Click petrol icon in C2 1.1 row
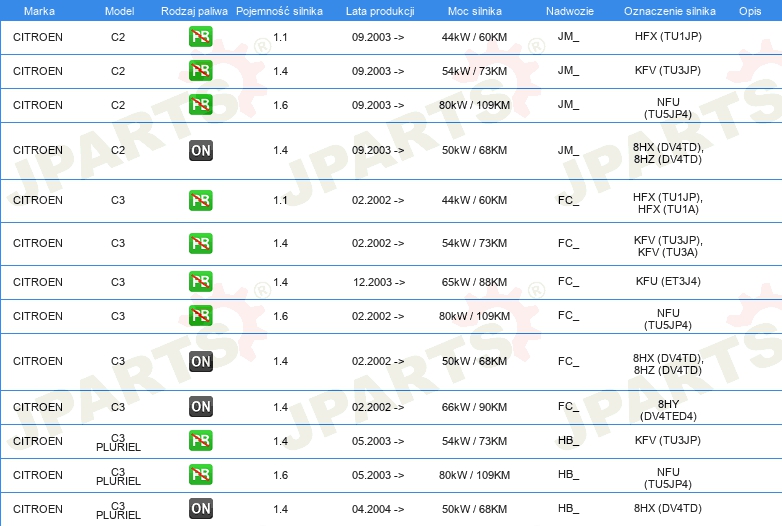The image size is (782, 526). click(200, 37)
